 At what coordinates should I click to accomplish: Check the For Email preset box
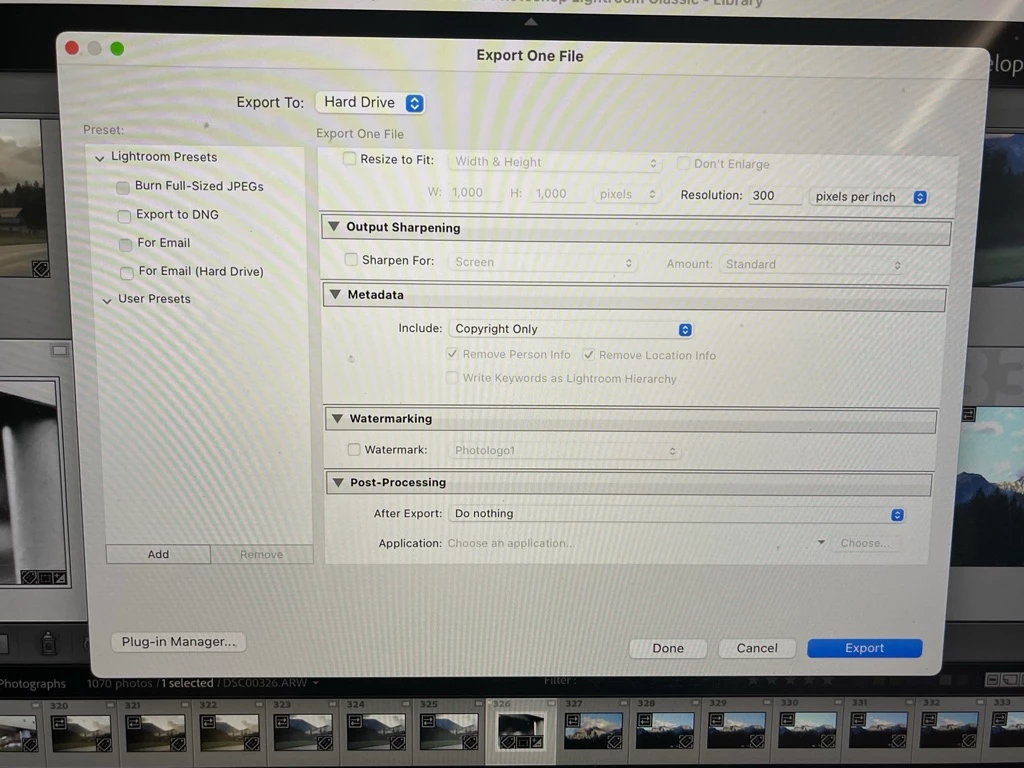pyautogui.click(x=125, y=244)
